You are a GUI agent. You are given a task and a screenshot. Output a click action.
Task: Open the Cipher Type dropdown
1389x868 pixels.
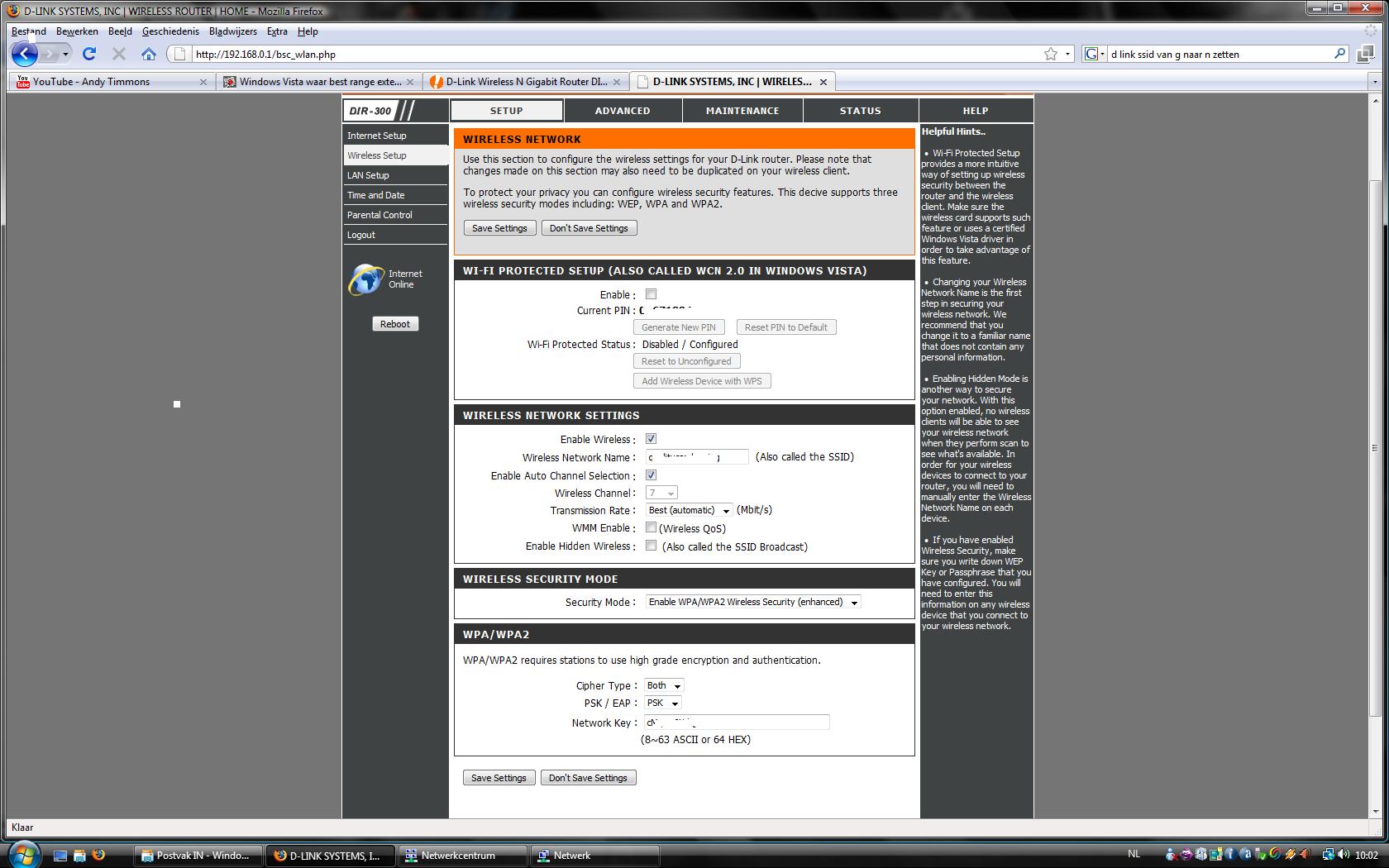664,685
